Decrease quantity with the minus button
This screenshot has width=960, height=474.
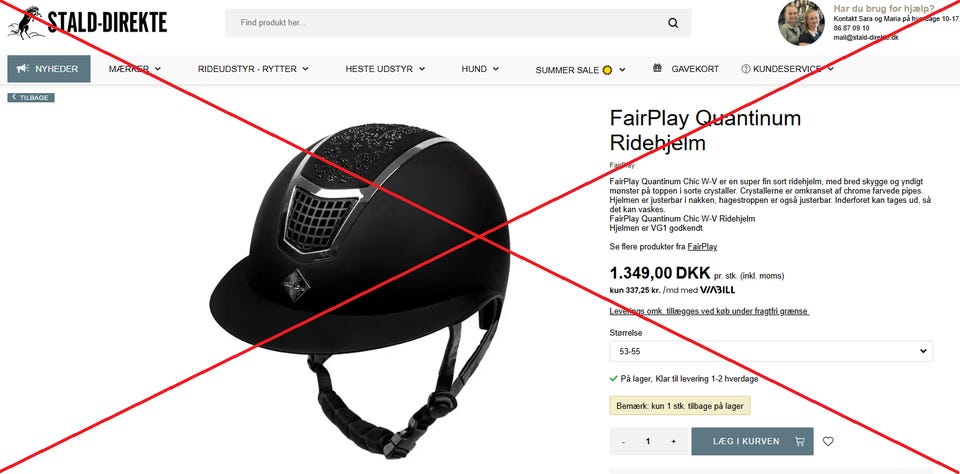pos(623,442)
